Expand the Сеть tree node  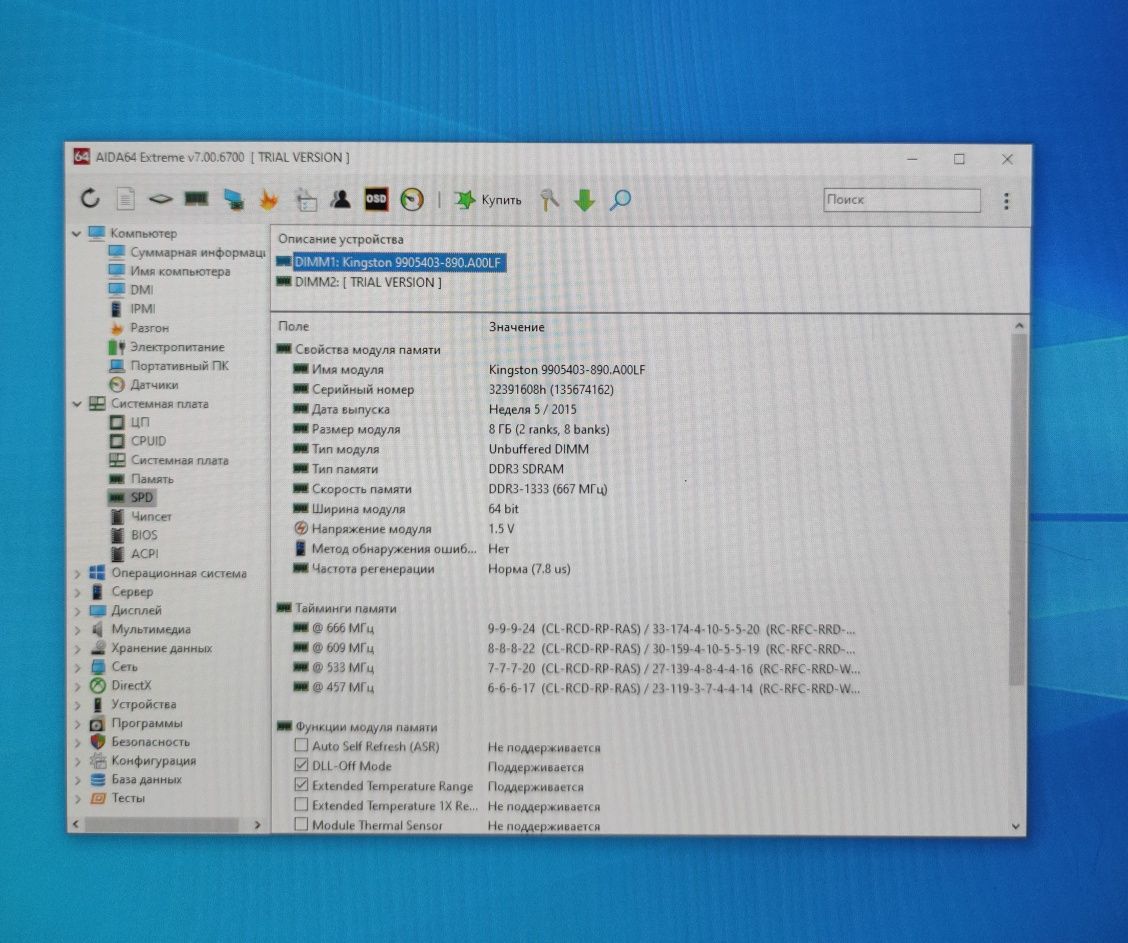click(x=77, y=668)
